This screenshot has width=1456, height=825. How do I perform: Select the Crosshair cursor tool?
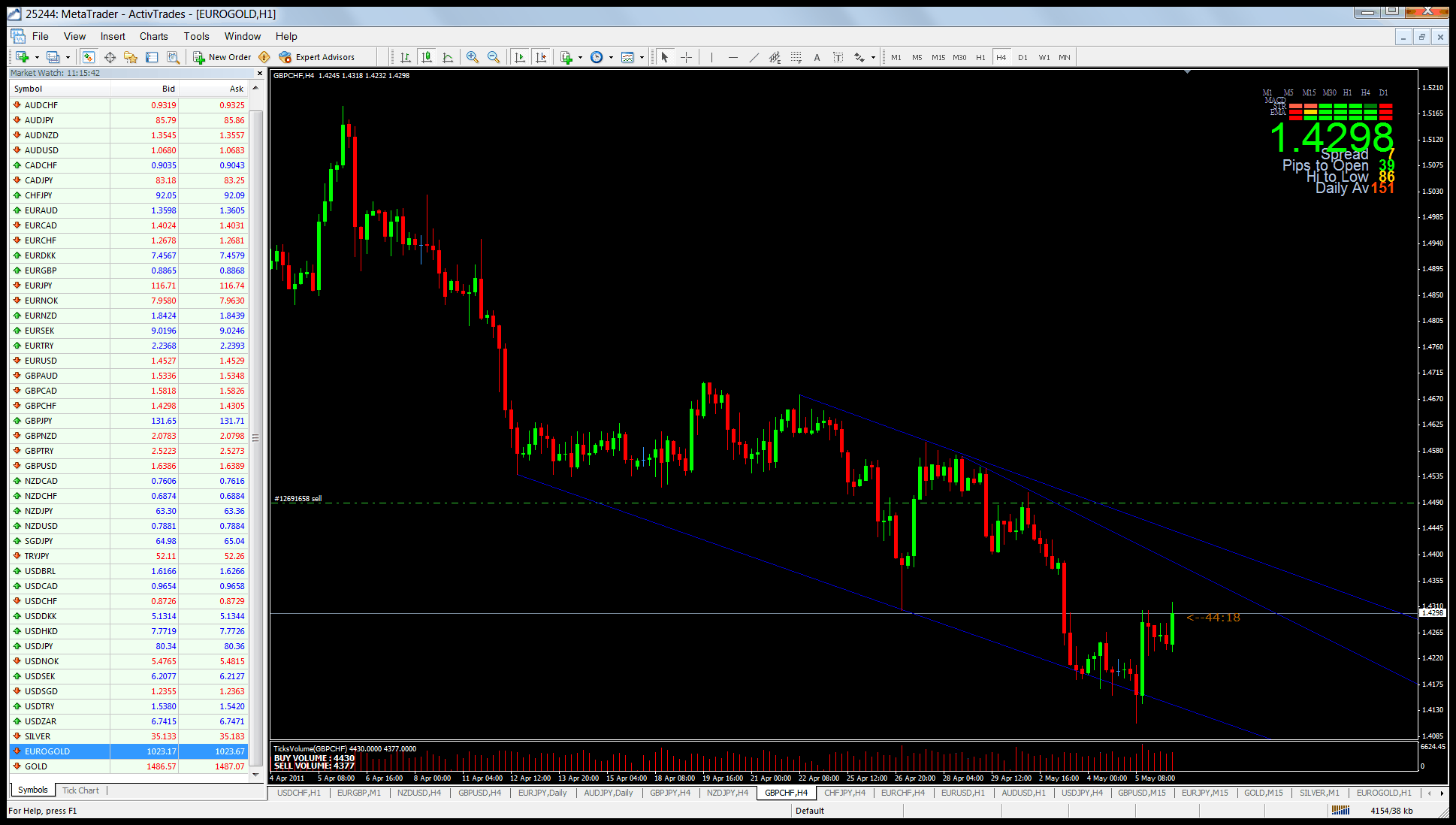click(x=686, y=57)
